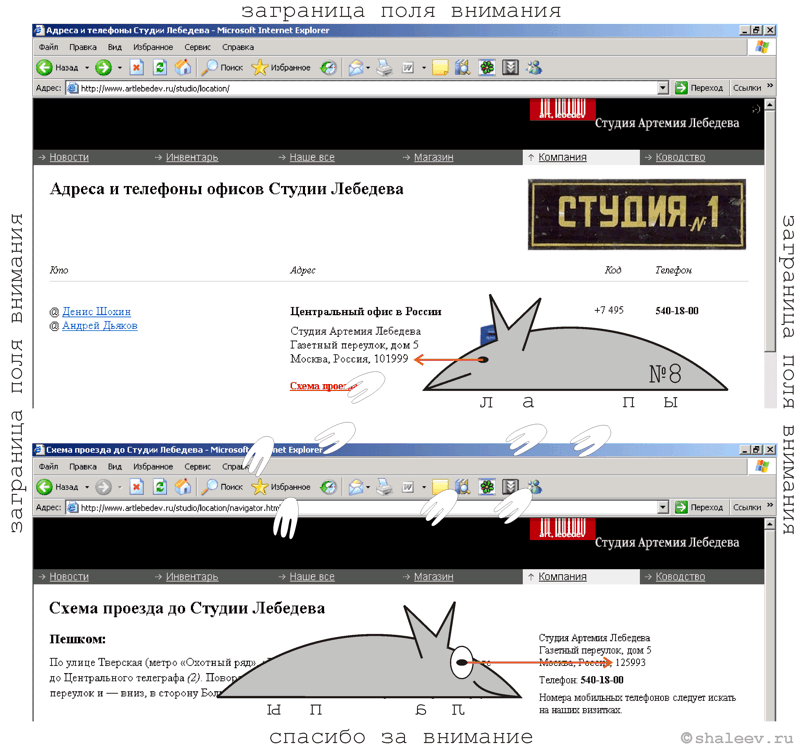800x749 pixels.
Task: Click the Refresh icon in top window toolbar
Action: click(160, 67)
